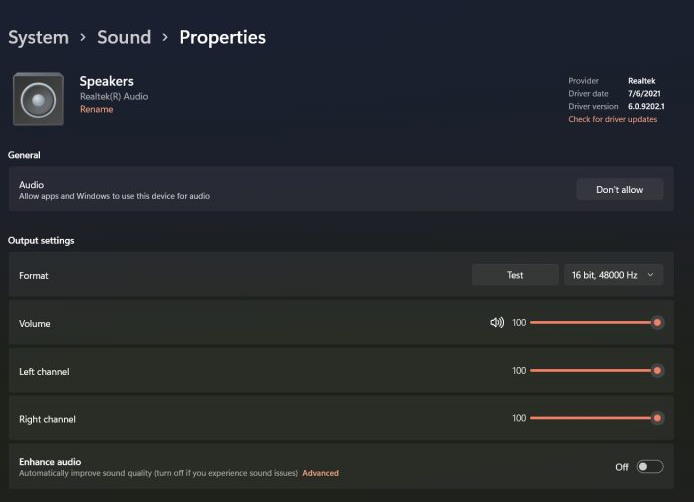This screenshot has height=502, width=694.
Task: Click the speaker device icon
Action: click(38, 99)
